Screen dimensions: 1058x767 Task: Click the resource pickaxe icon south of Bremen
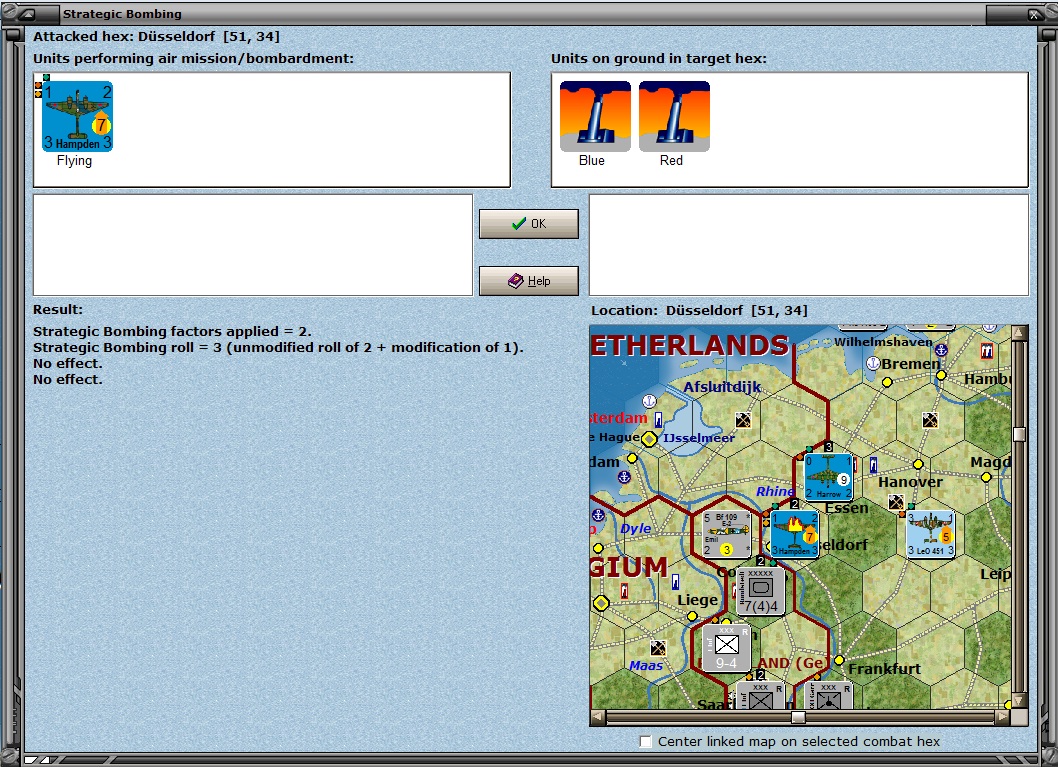tap(930, 420)
